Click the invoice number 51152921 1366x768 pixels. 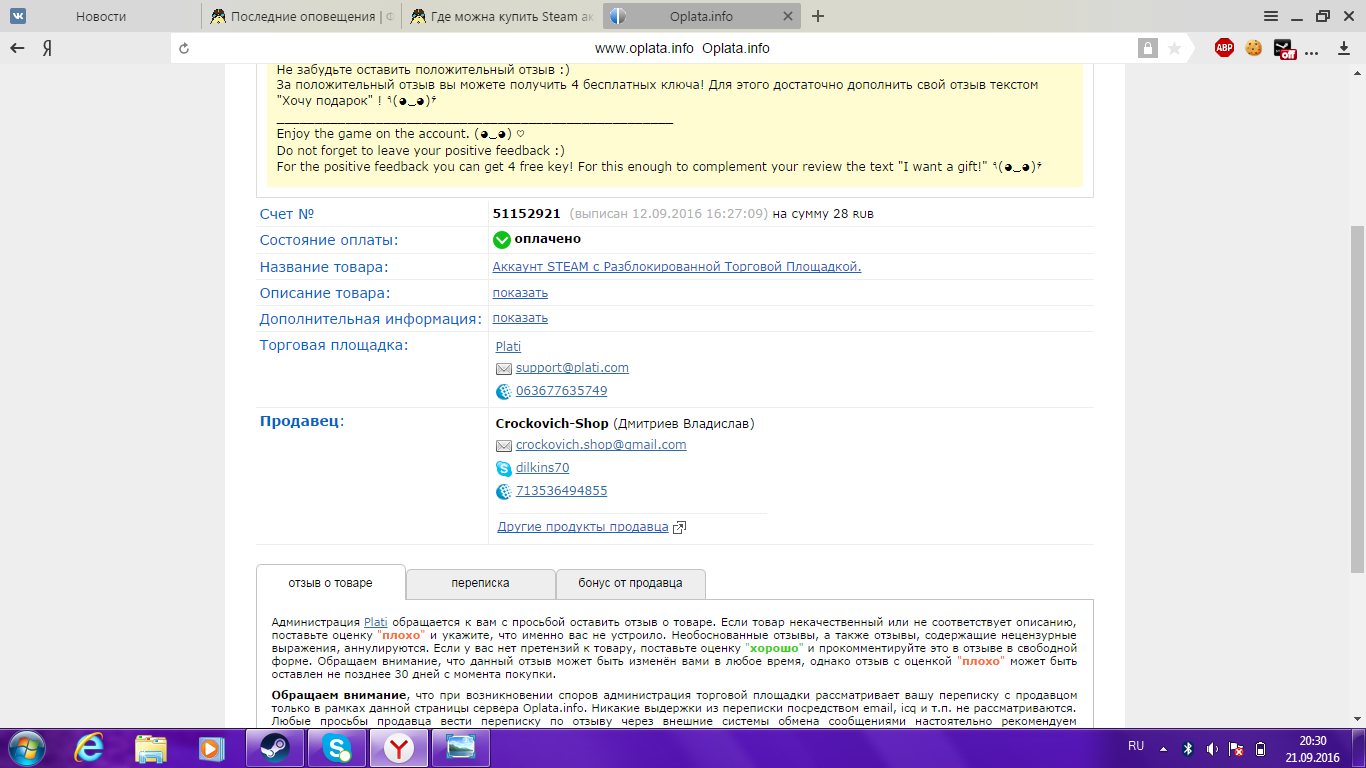coord(527,214)
